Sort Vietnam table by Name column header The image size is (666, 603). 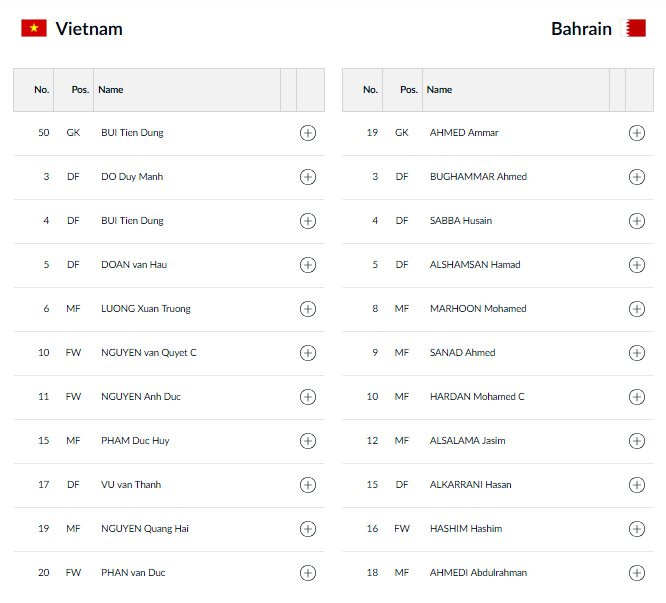[111, 90]
